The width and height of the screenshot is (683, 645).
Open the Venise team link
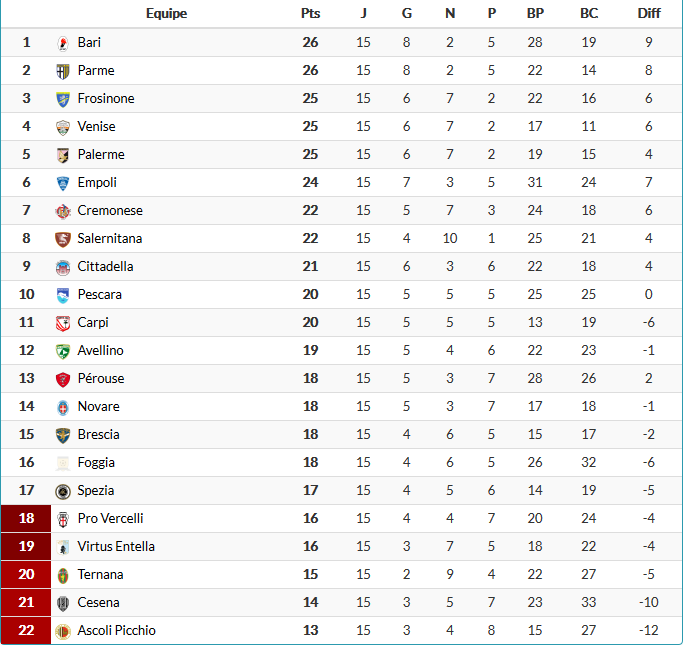point(96,127)
